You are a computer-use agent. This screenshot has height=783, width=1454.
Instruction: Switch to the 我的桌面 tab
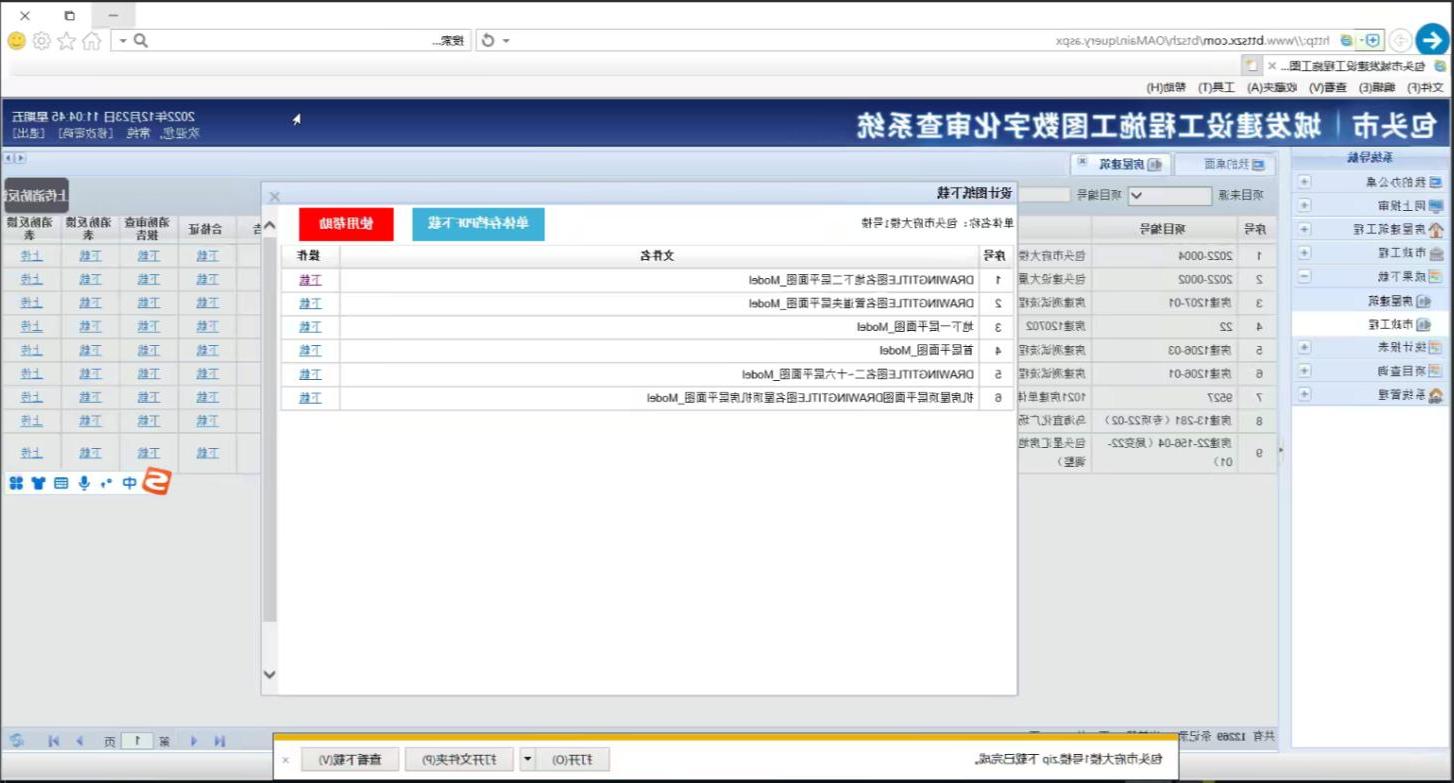click(1225, 163)
